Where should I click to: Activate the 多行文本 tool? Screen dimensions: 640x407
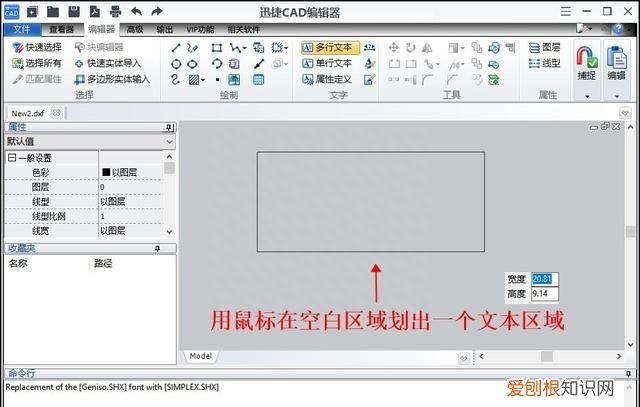coord(331,48)
